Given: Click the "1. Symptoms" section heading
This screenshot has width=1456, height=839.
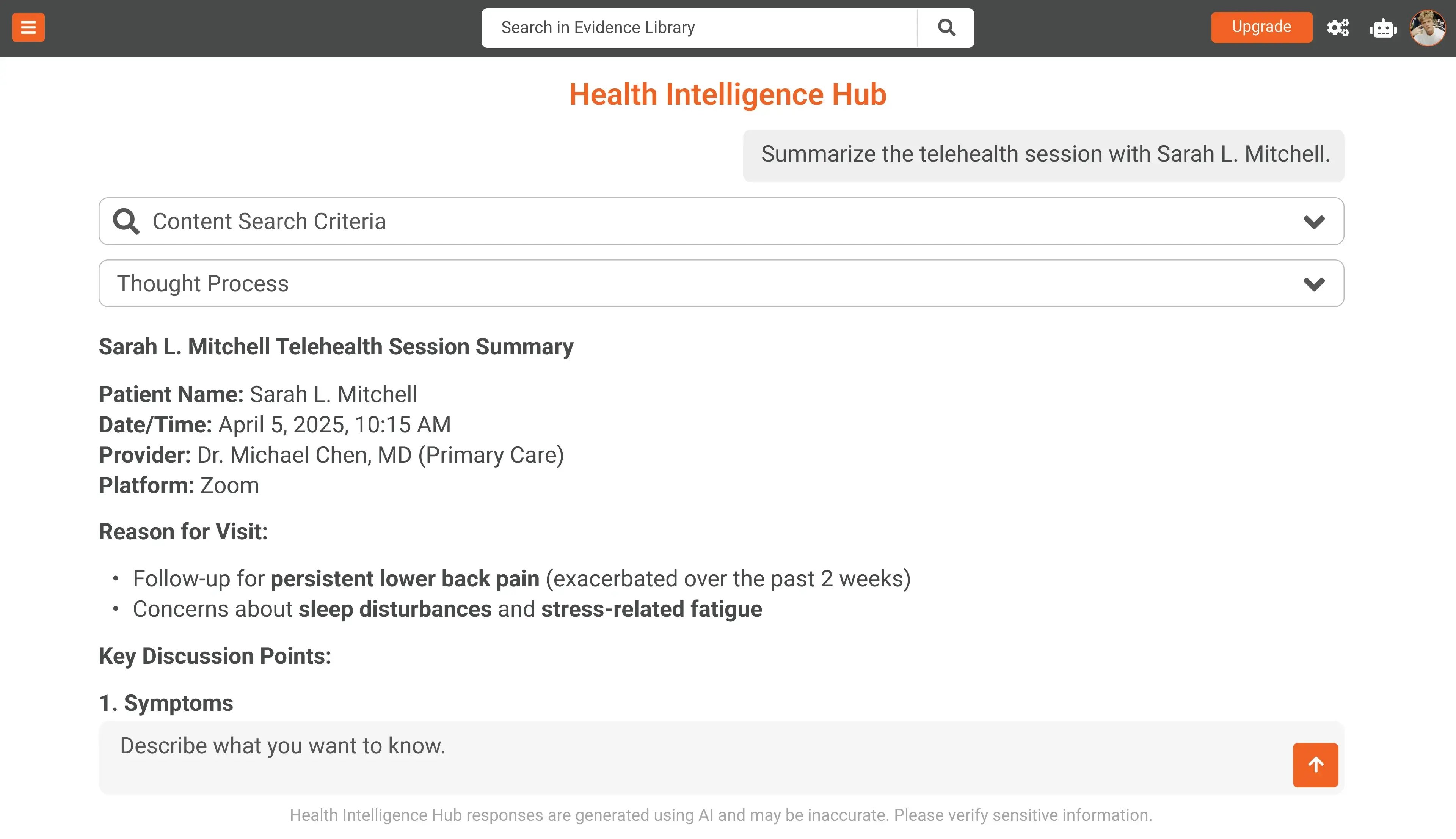Looking at the screenshot, I should [166, 703].
